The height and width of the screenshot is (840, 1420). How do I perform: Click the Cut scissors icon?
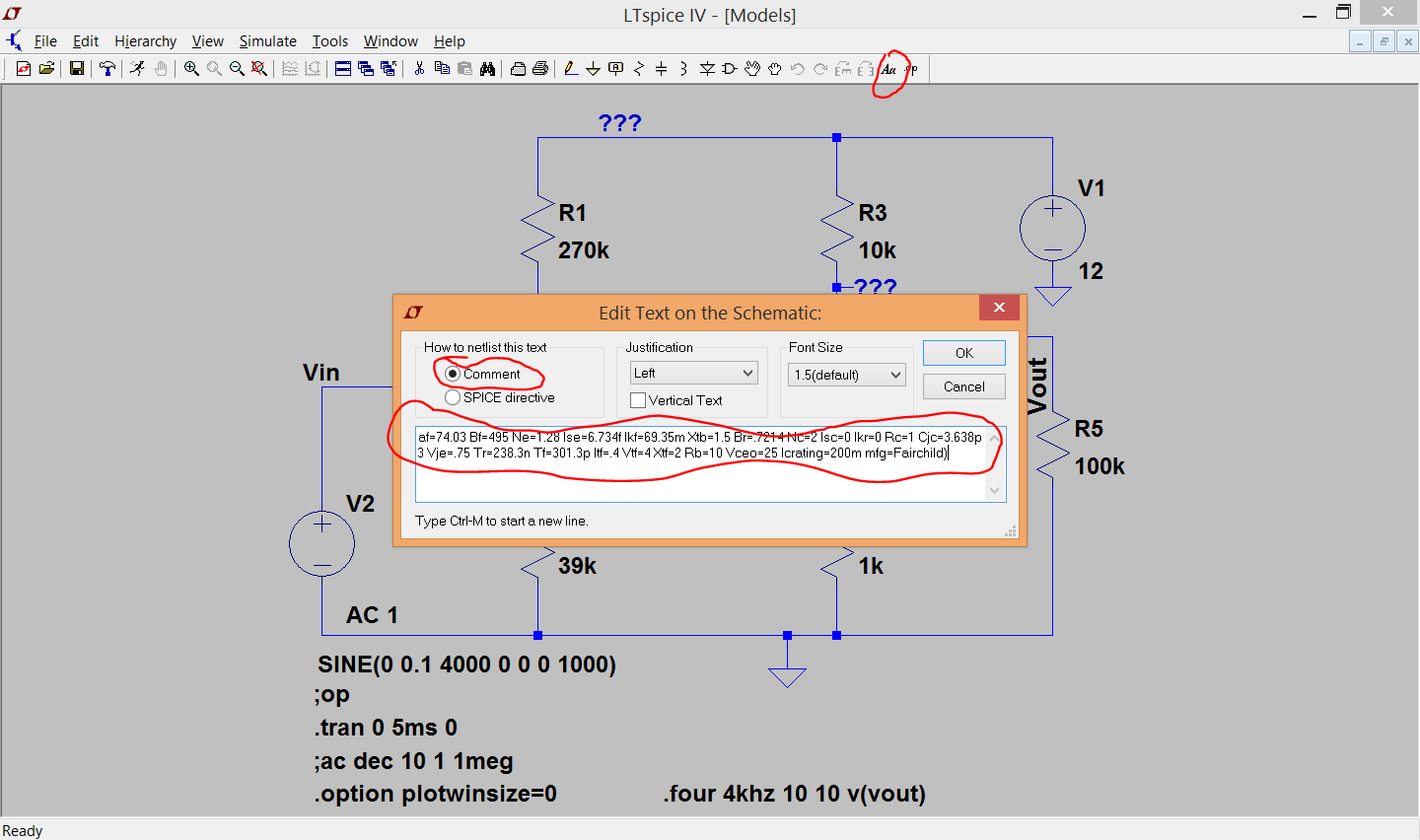(x=419, y=69)
